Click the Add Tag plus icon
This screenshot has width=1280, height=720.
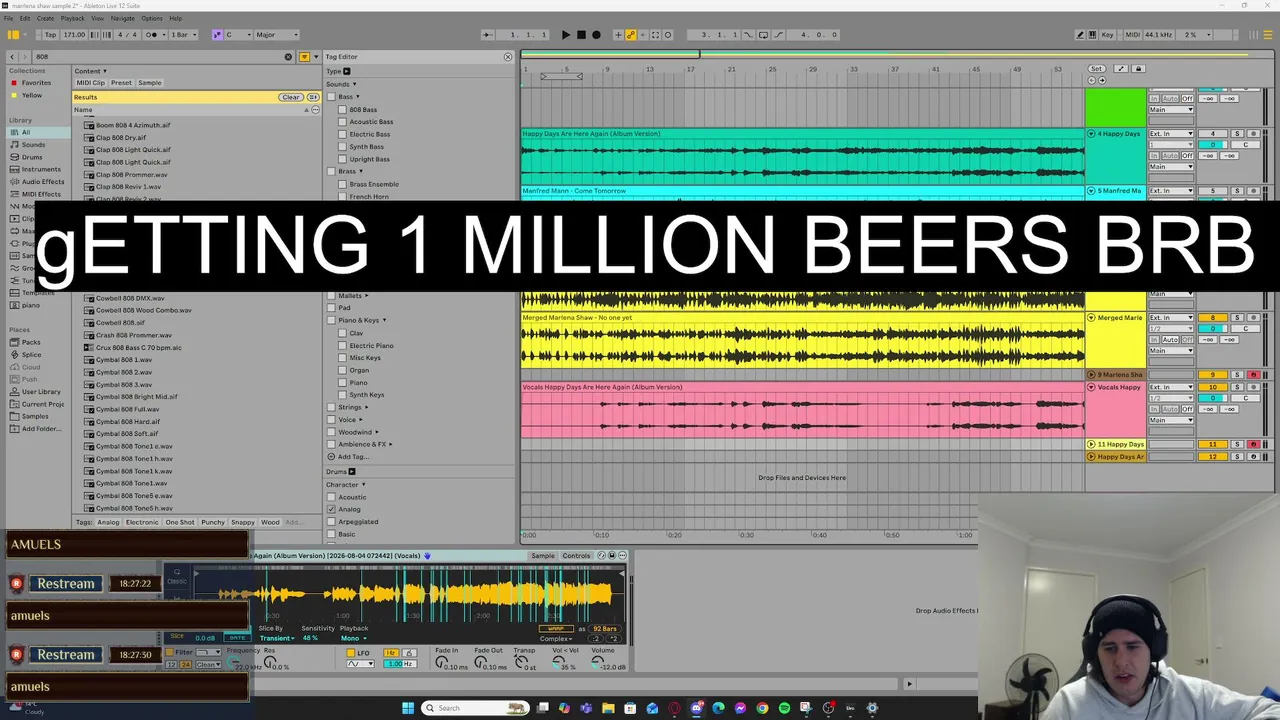point(331,457)
